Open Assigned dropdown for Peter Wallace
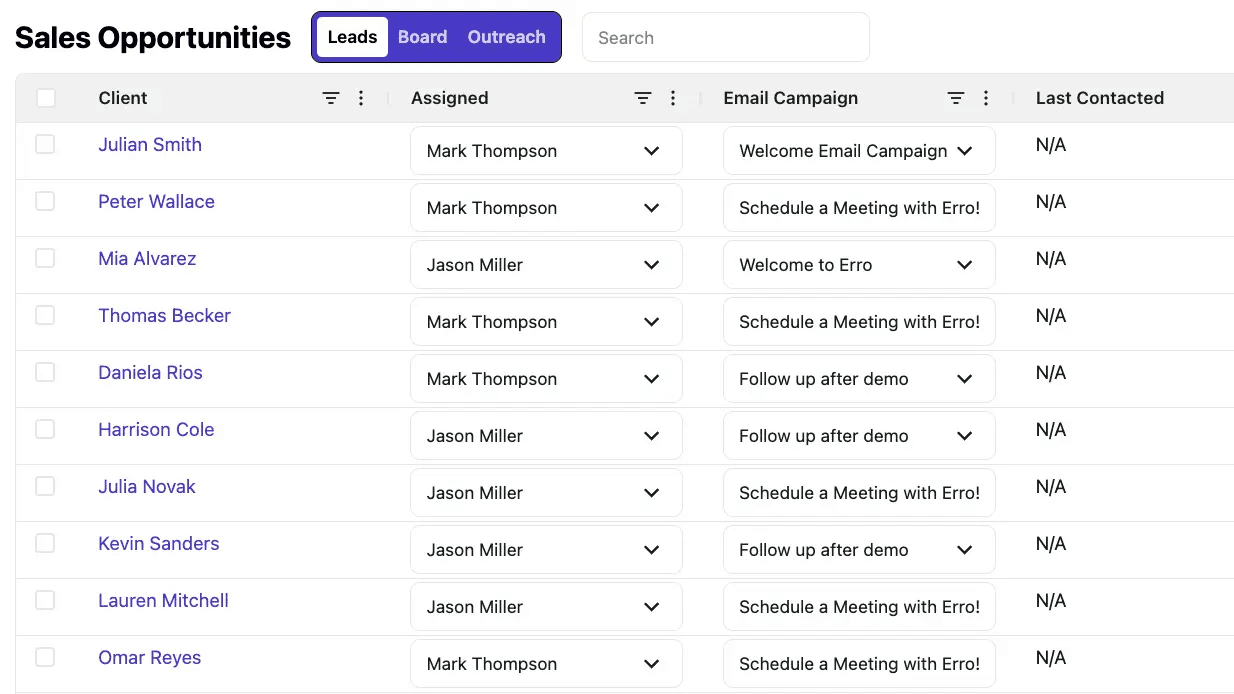Viewport: 1234px width, 694px height. pos(546,208)
